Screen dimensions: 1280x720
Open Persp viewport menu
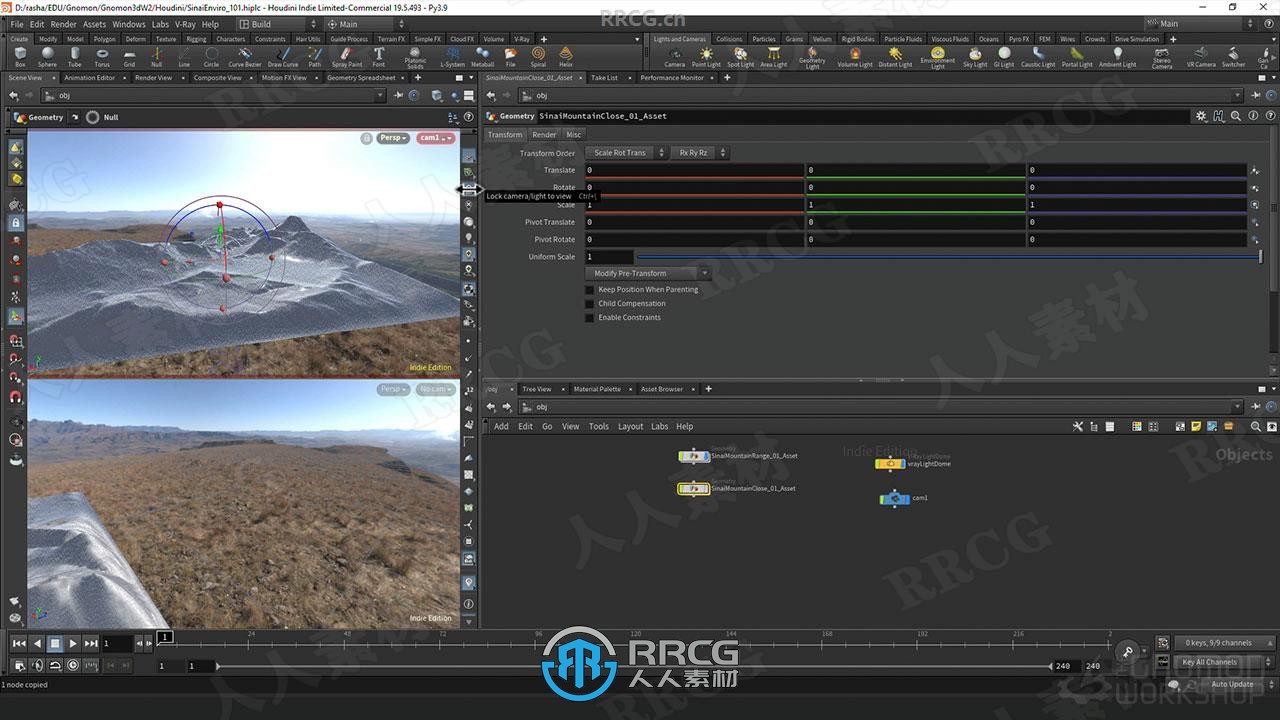point(393,138)
